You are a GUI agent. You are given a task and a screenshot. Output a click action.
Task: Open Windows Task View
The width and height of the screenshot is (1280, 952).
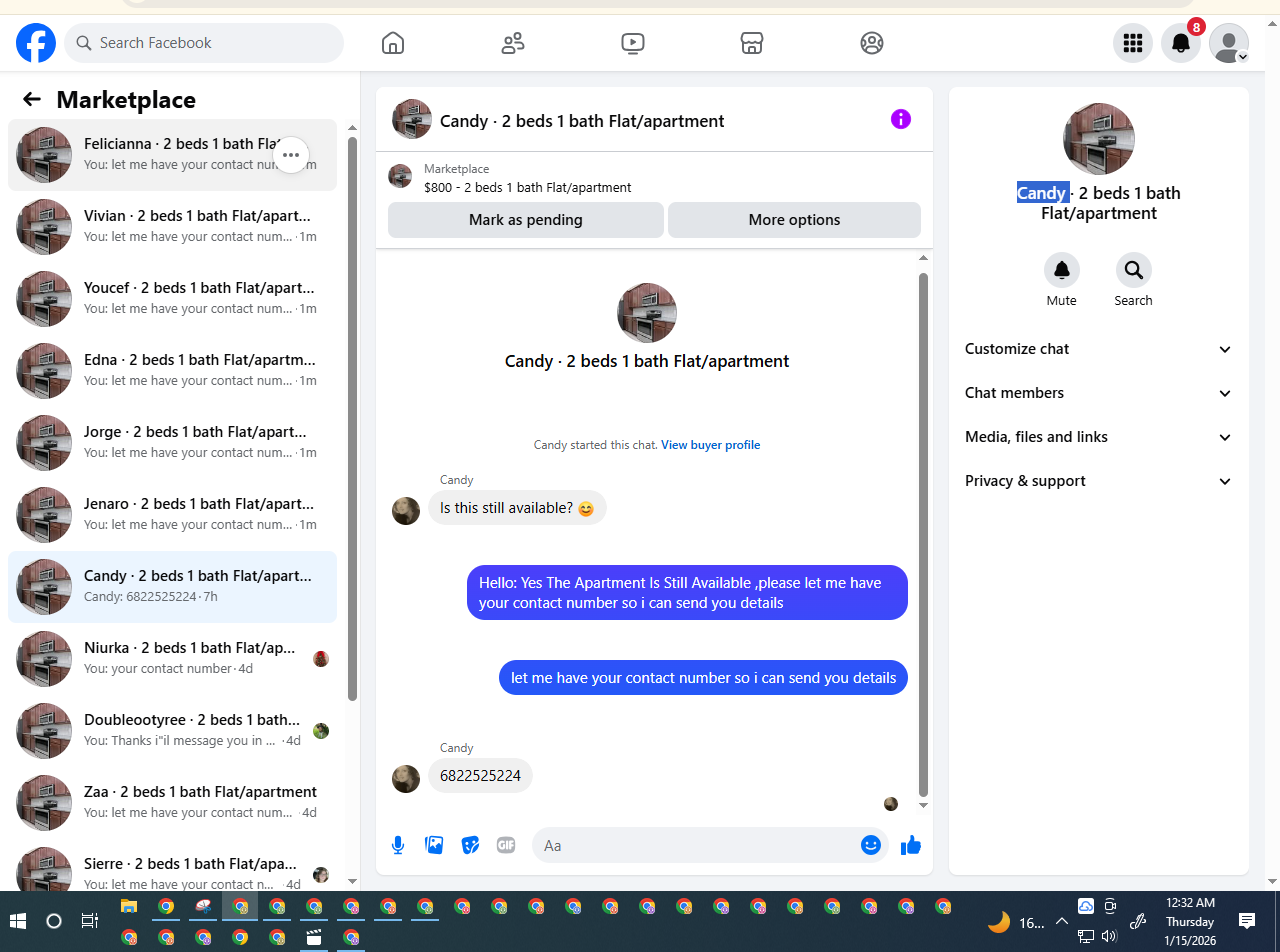point(90,921)
